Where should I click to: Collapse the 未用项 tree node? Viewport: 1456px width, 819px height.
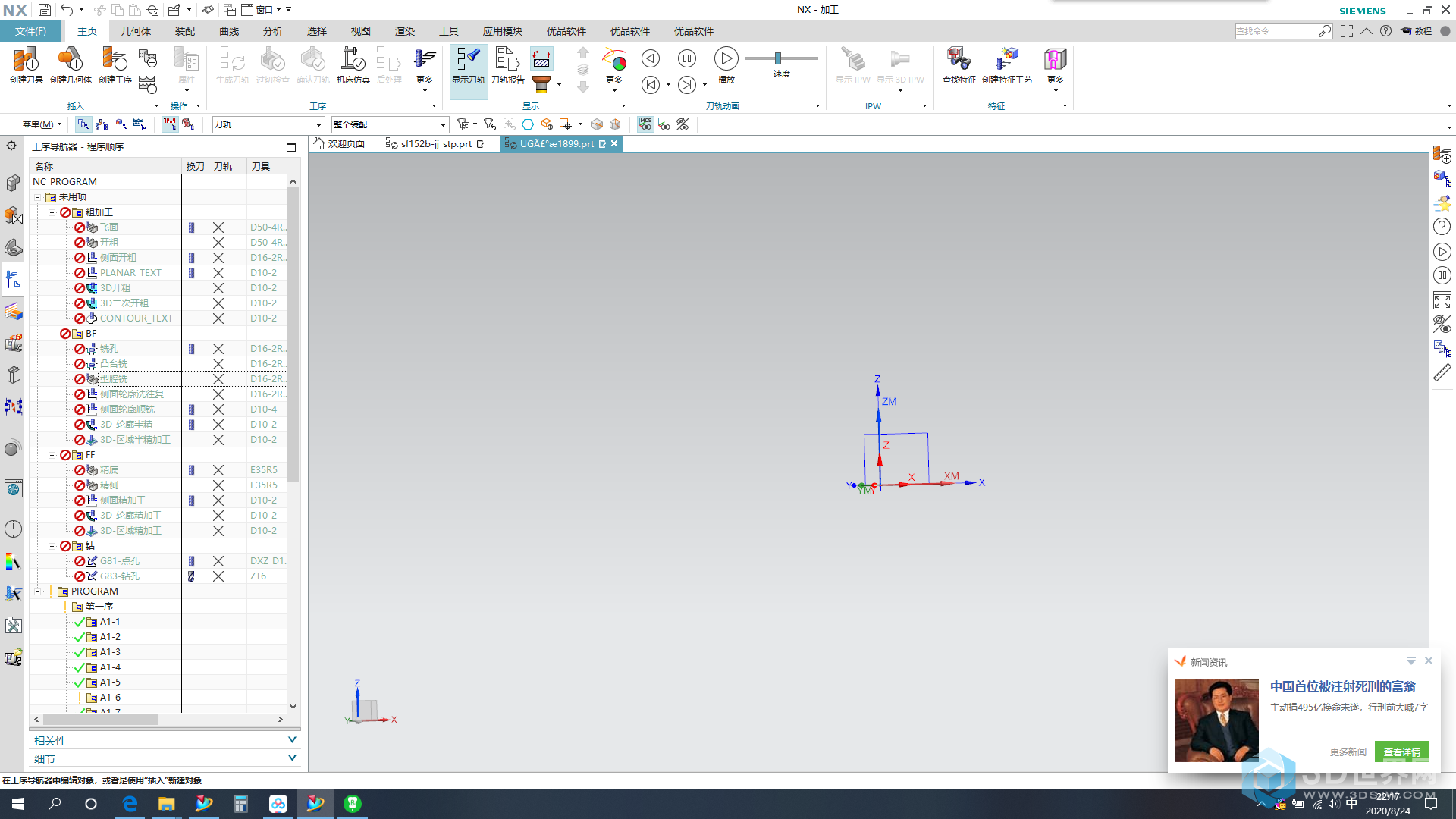(x=37, y=197)
